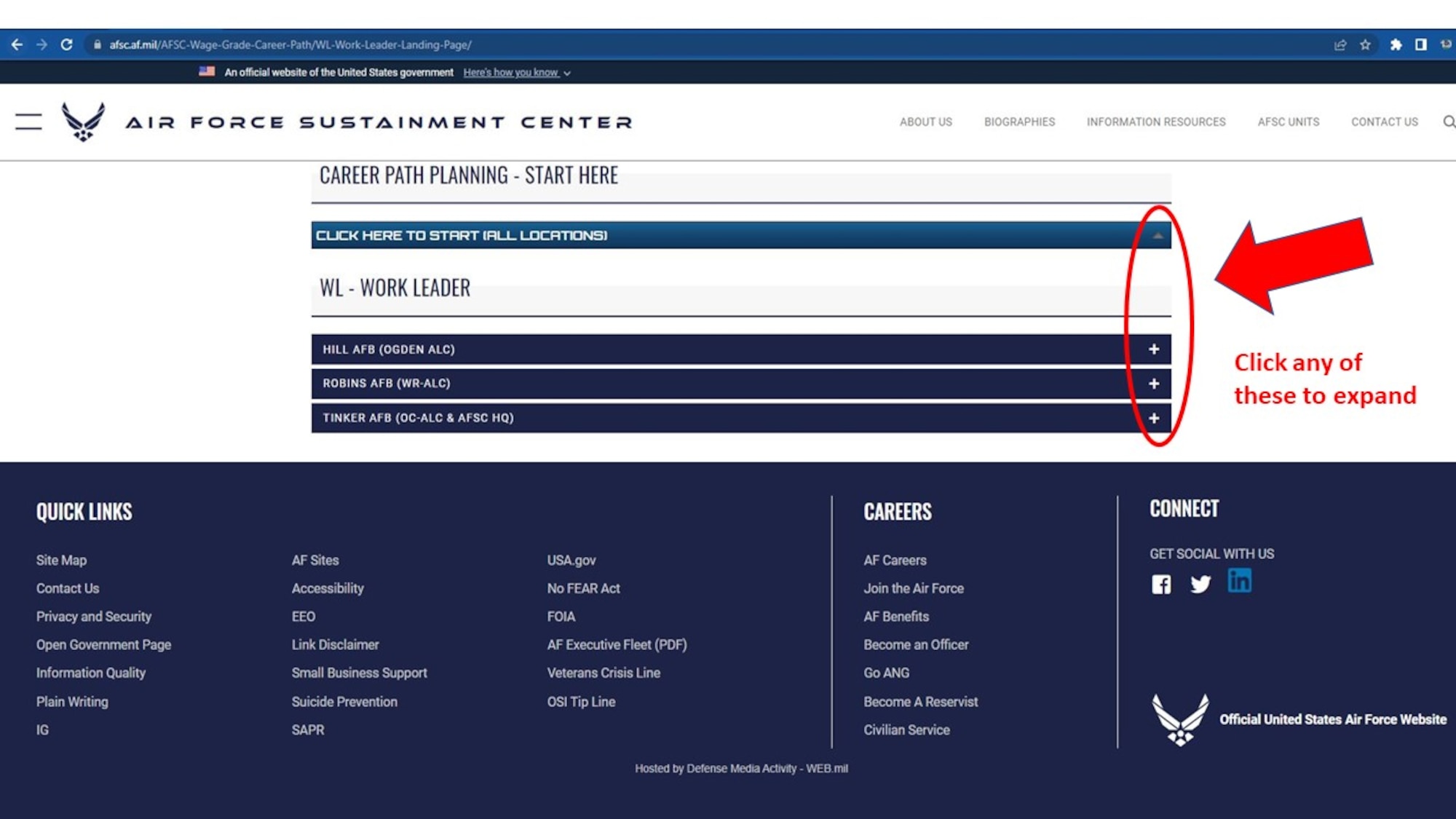Click the address bar URL field
The width and height of the screenshot is (1456, 819).
[x=290, y=44]
